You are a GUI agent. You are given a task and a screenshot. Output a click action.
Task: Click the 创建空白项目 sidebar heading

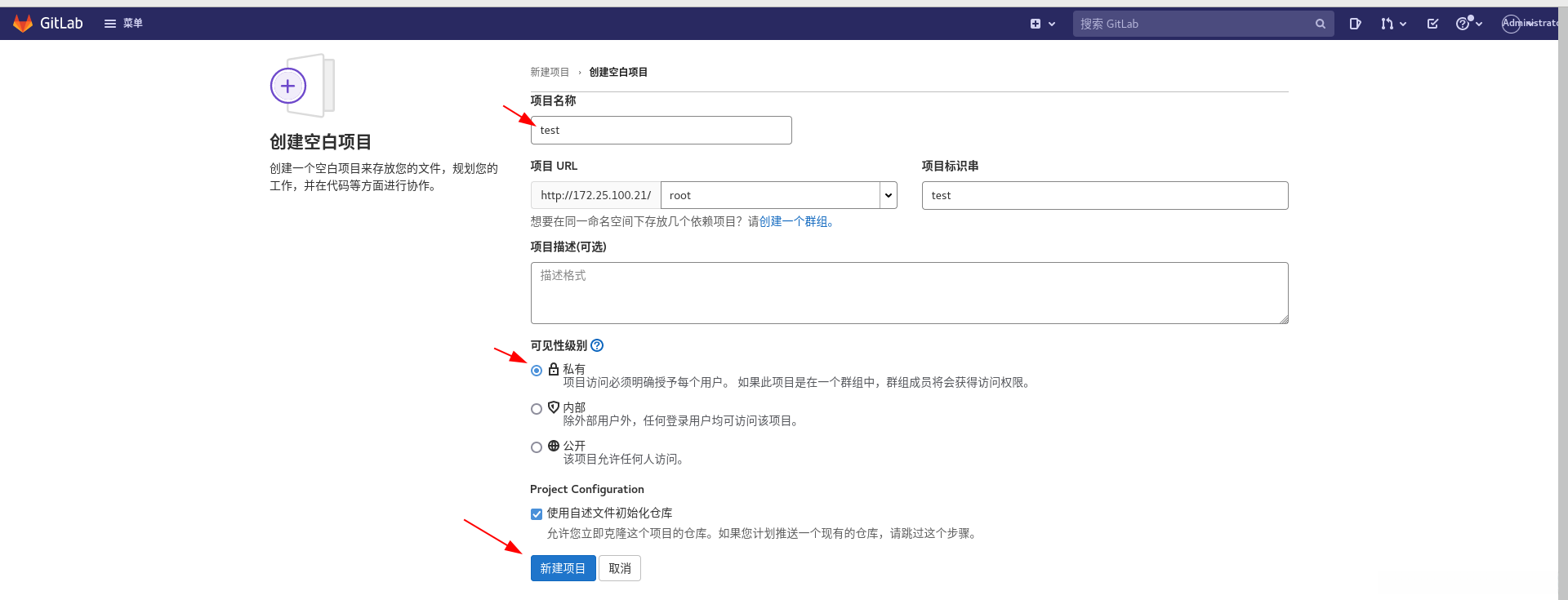[x=321, y=142]
